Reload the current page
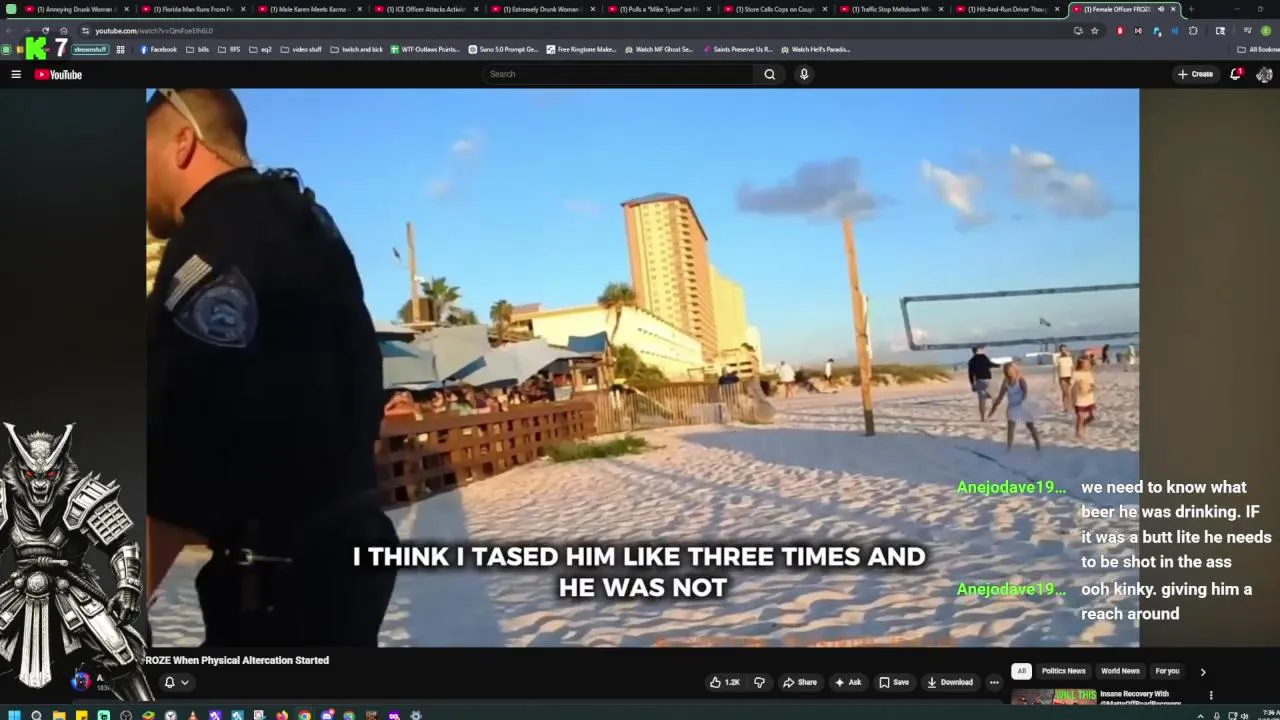This screenshot has height=720, width=1280. click(x=45, y=30)
